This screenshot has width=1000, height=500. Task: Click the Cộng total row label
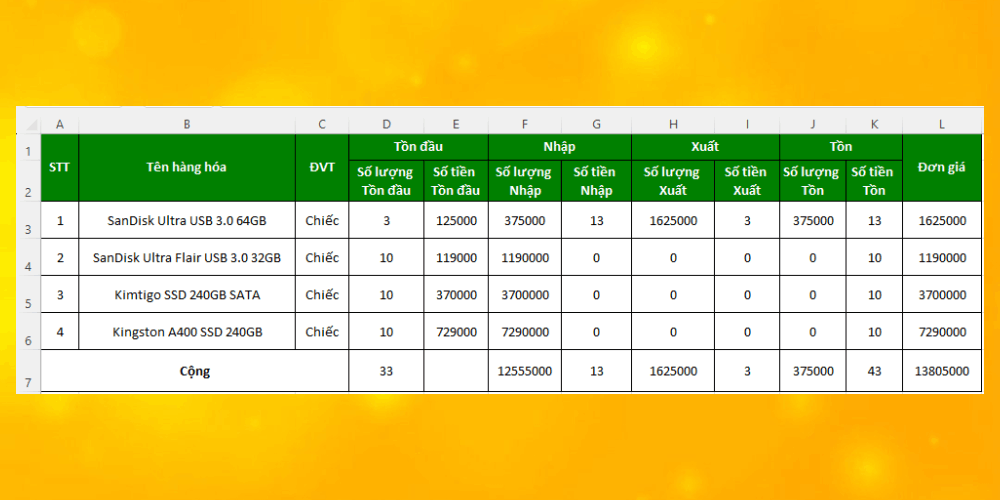tap(195, 371)
